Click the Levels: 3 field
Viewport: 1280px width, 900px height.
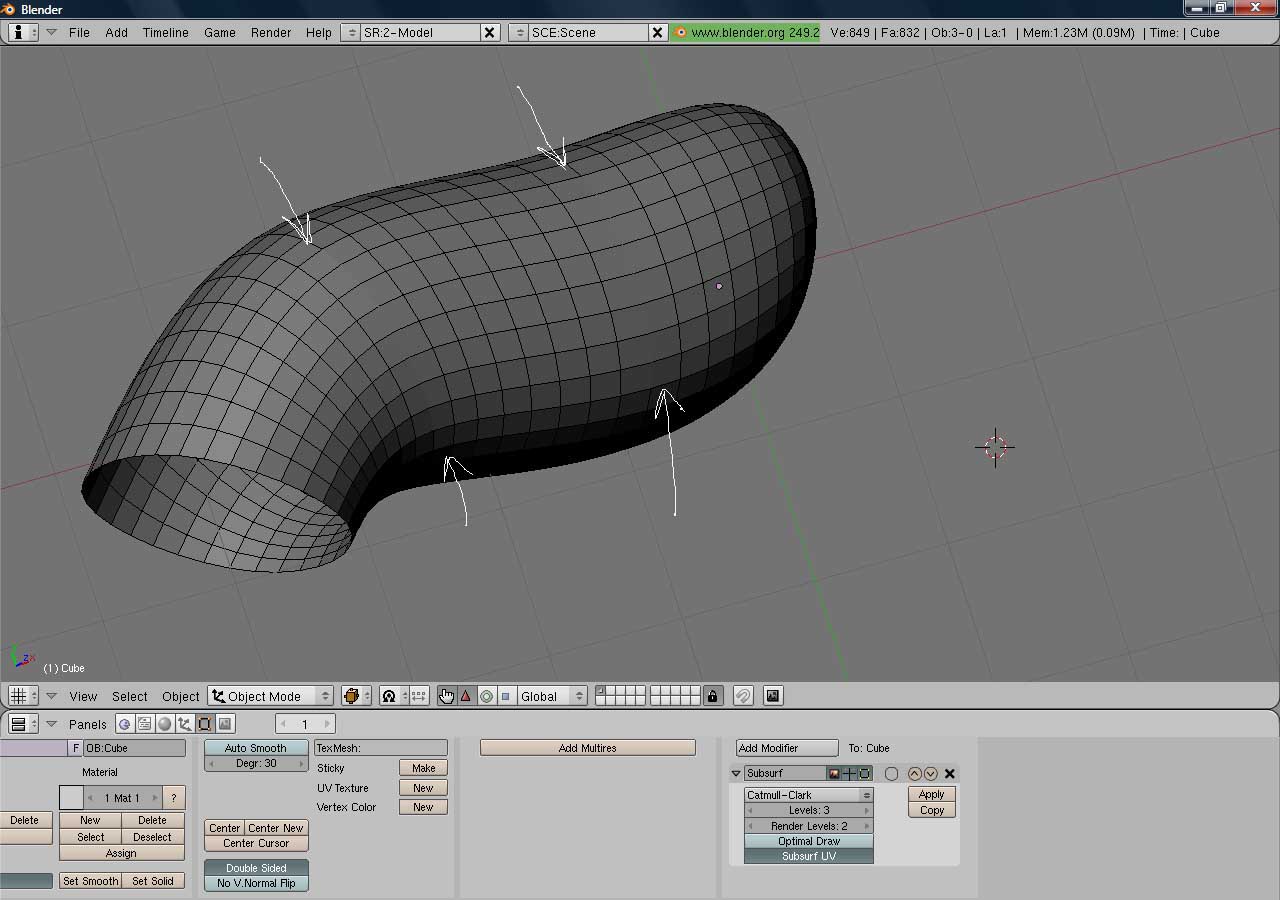809,810
